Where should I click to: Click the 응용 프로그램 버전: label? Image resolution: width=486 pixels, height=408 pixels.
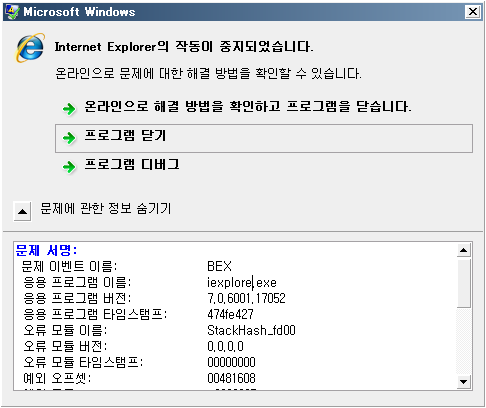[77, 298]
